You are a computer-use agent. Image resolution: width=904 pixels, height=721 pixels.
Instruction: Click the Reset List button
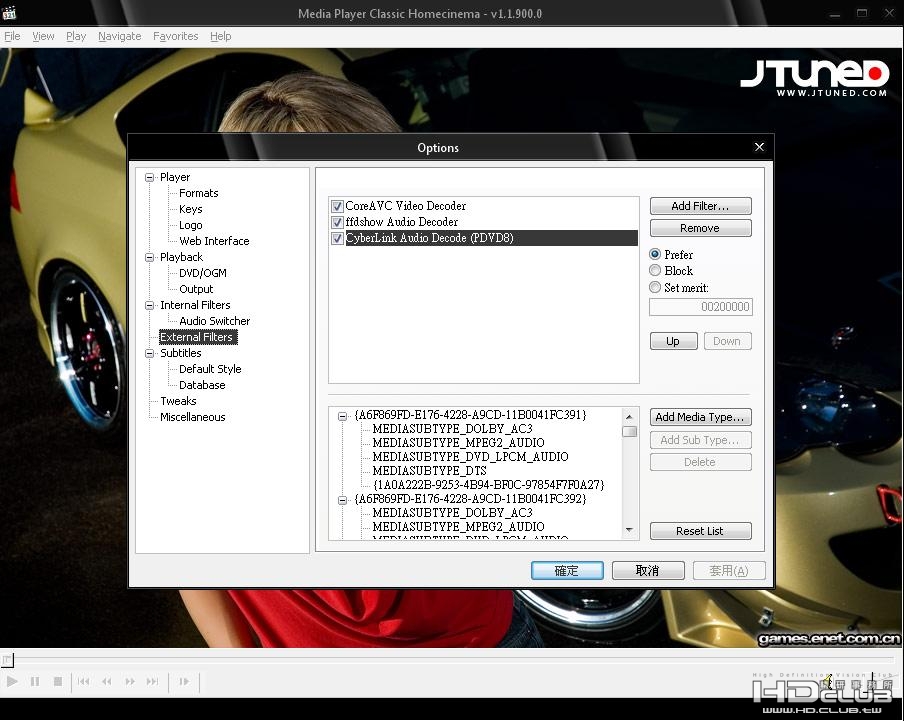tap(700, 531)
